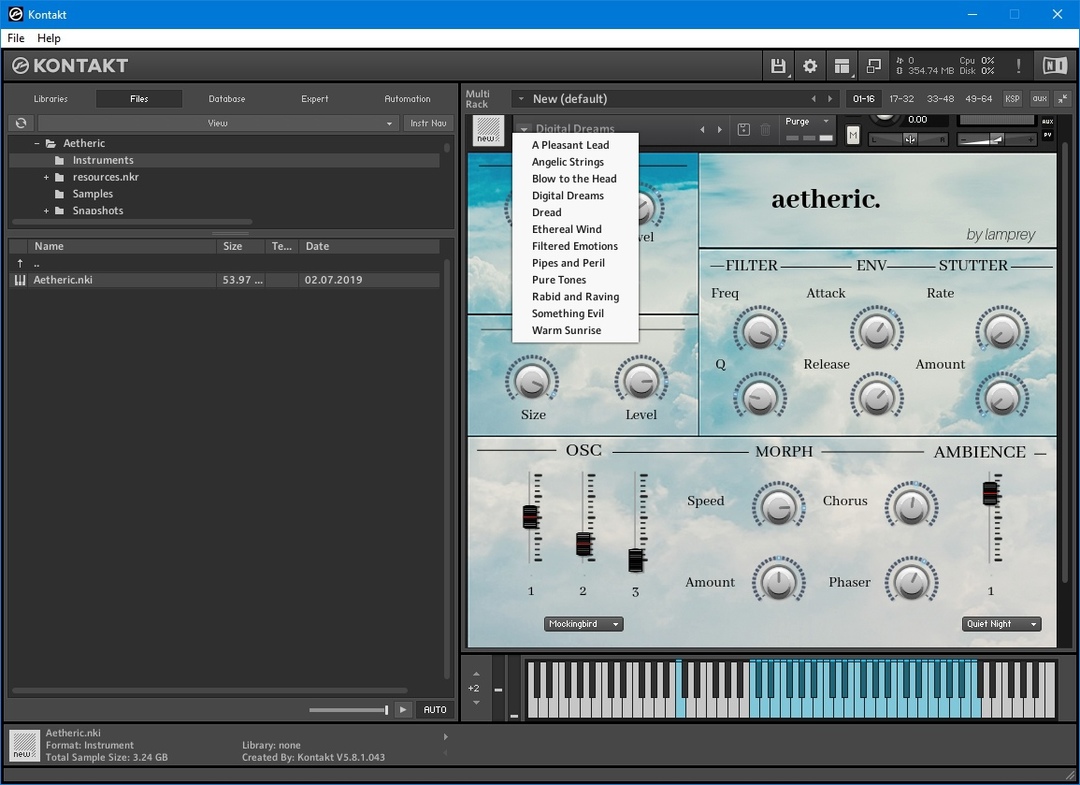Open the Quiet Night ambience dropdown
The height and width of the screenshot is (785, 1080).
click(1002, 624)
